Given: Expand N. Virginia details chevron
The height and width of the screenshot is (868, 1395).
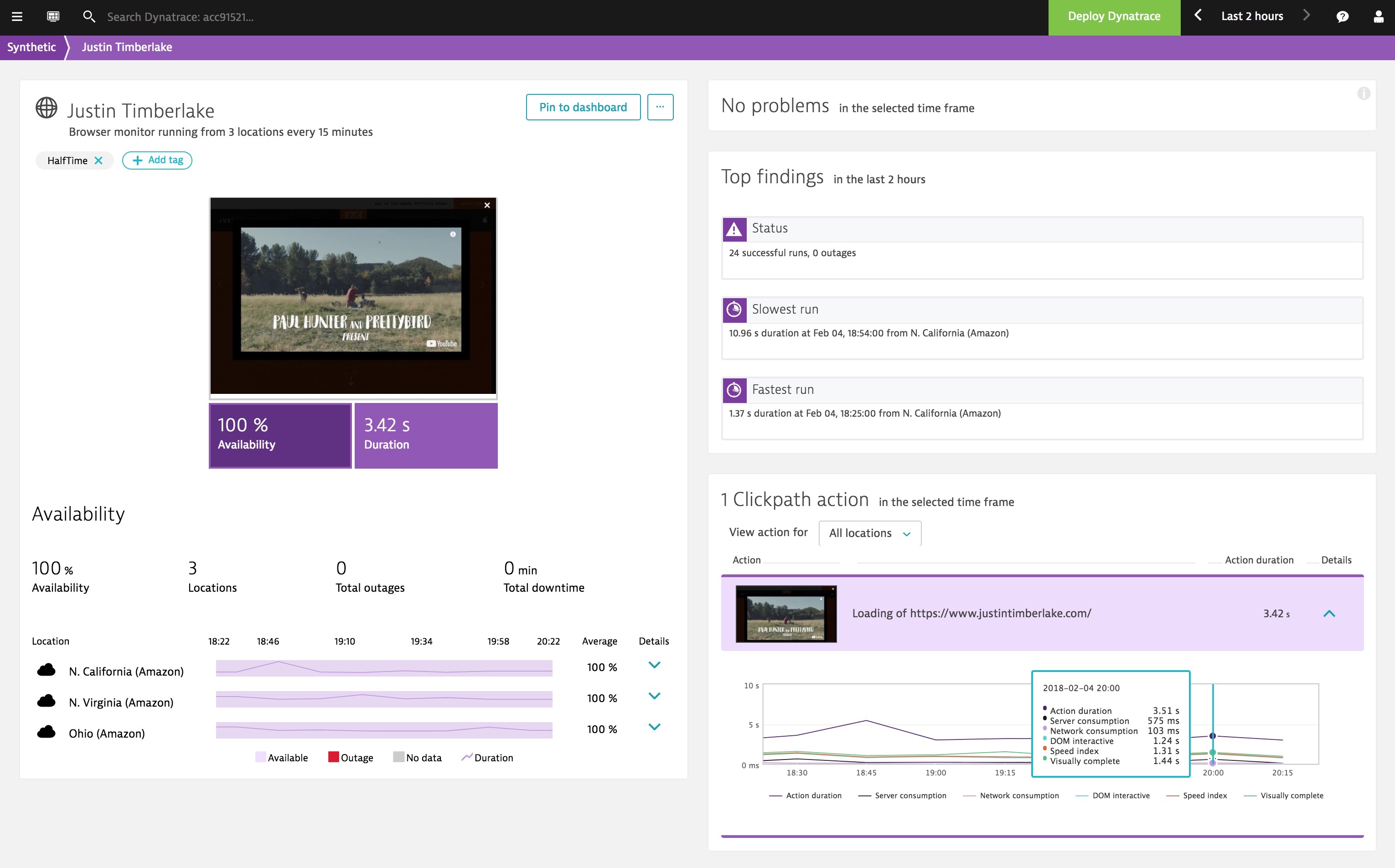Looking at the screenshot, I should click(655, 696).
